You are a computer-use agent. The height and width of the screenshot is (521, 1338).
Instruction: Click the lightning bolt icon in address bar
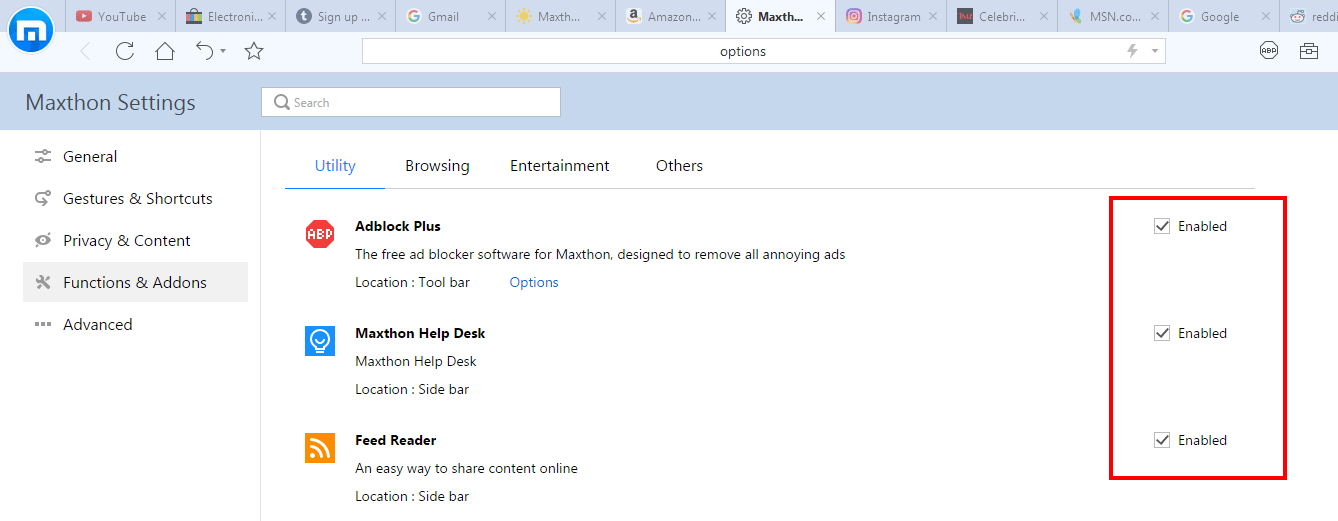pyautogui.click(x=1132, y=51)
